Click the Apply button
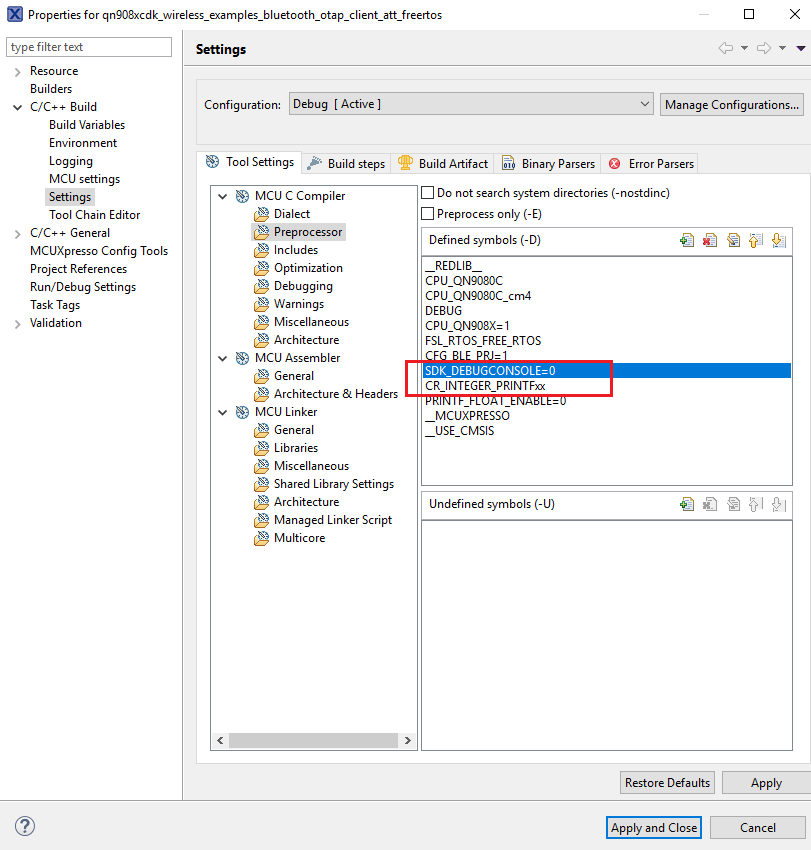This screenshot has width=811, height=850. click(767, 783)
